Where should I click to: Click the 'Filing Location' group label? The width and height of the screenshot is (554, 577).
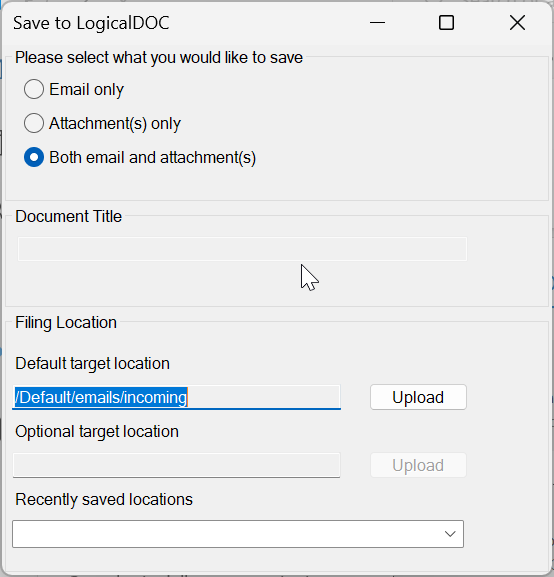click(66, 323)
